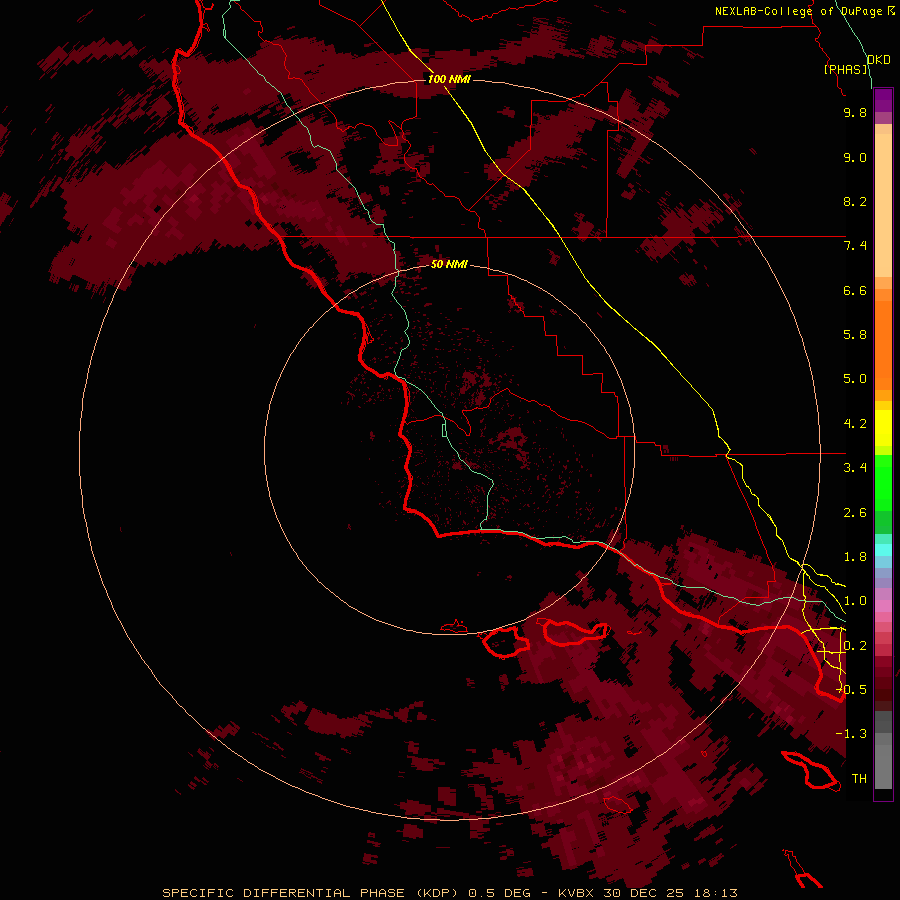Click the 2.6 value on the color scale
Screen dimensions: 900x900
855,513
